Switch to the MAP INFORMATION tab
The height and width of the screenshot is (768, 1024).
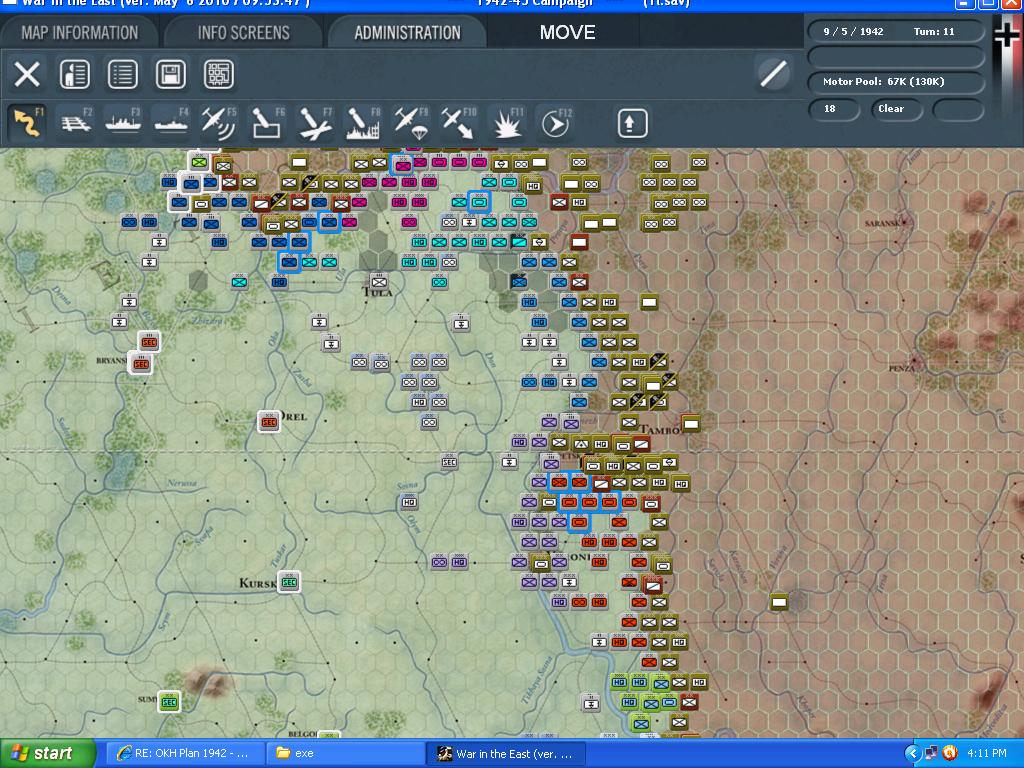79,33
